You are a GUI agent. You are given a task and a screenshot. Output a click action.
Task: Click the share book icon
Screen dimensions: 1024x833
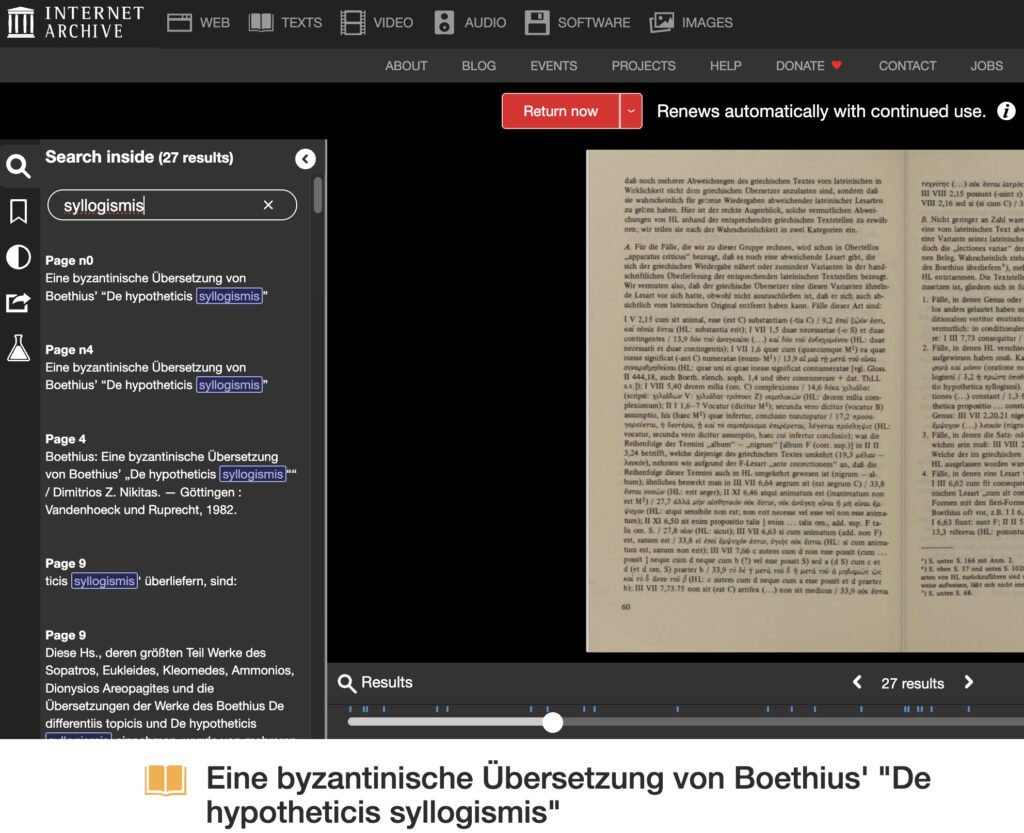click(18, 302)
